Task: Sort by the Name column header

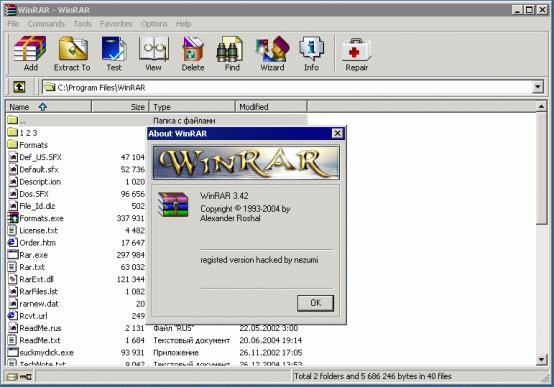Action: tap(49, 107)
